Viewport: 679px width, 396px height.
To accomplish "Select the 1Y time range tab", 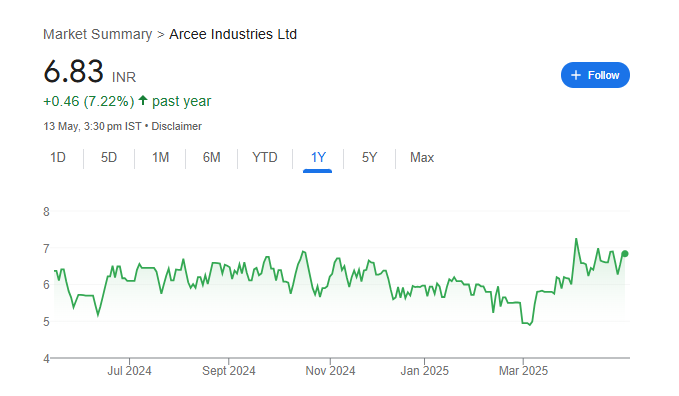I will pos(318,157).
